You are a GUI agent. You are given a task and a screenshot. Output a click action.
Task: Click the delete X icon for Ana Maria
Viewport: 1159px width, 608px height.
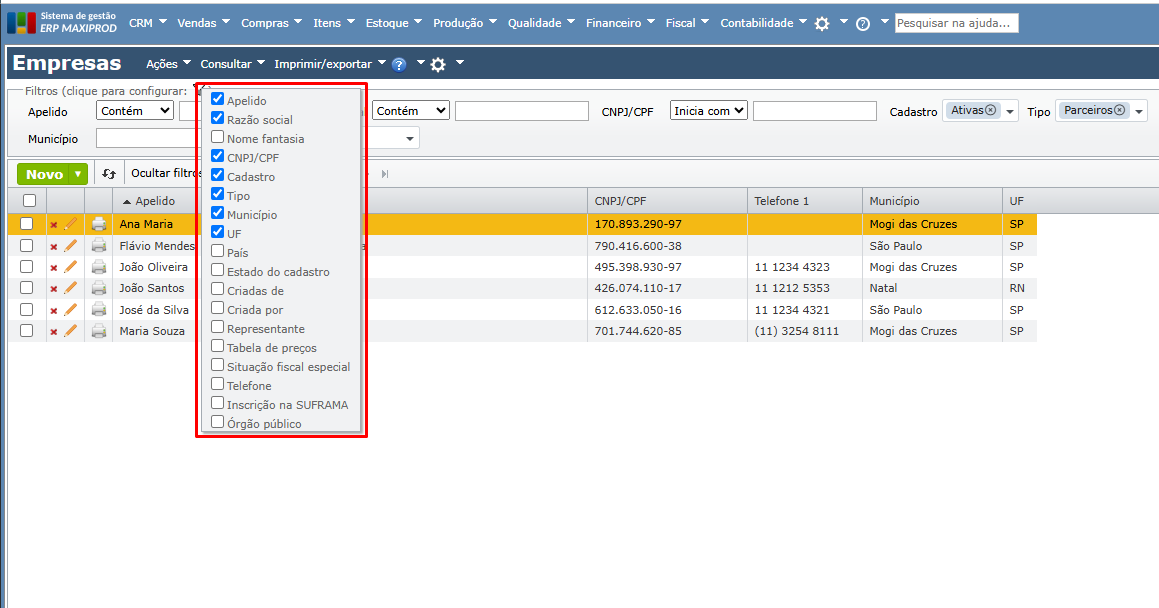(54, 225)
